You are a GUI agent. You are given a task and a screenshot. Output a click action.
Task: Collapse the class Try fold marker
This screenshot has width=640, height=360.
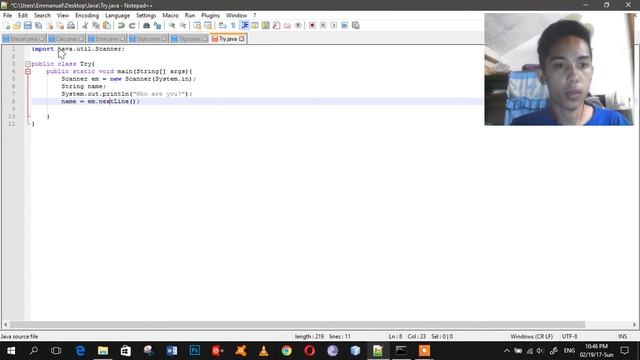(28, 64)
